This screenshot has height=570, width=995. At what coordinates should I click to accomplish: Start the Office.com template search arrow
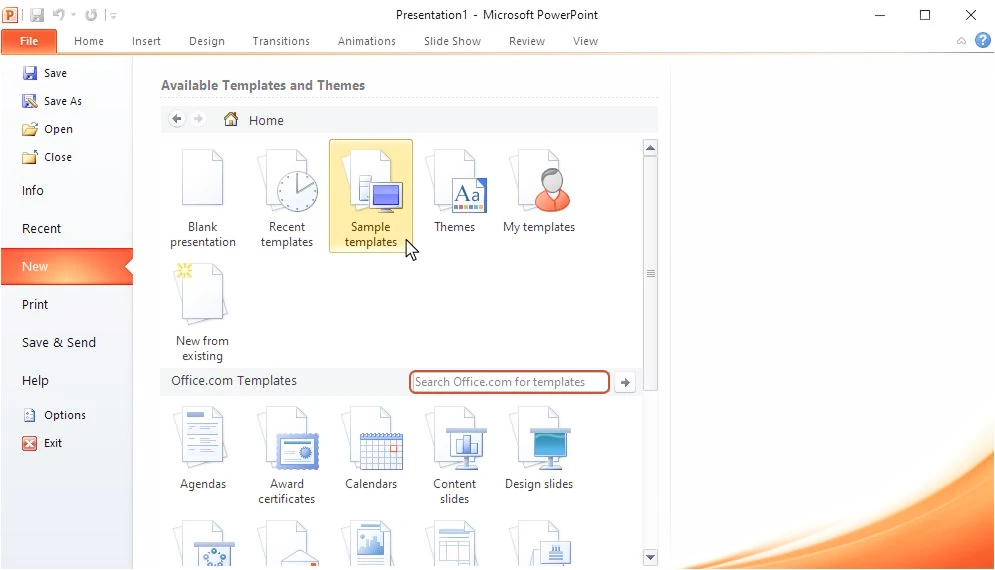(x=625, y=382)
